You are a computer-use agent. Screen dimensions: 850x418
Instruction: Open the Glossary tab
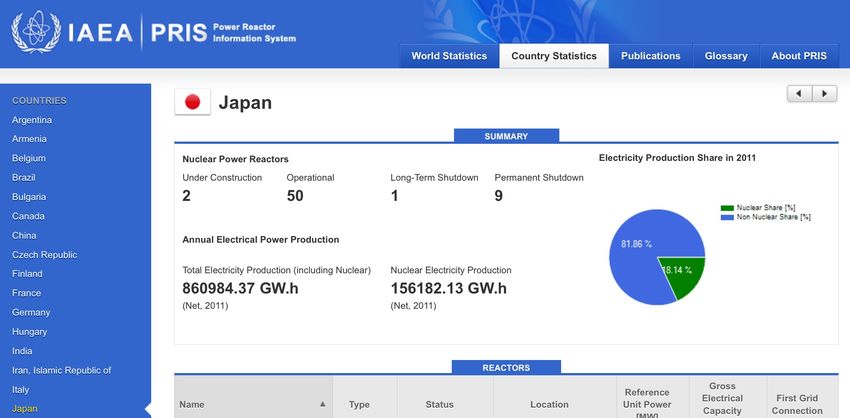[726, 56]
